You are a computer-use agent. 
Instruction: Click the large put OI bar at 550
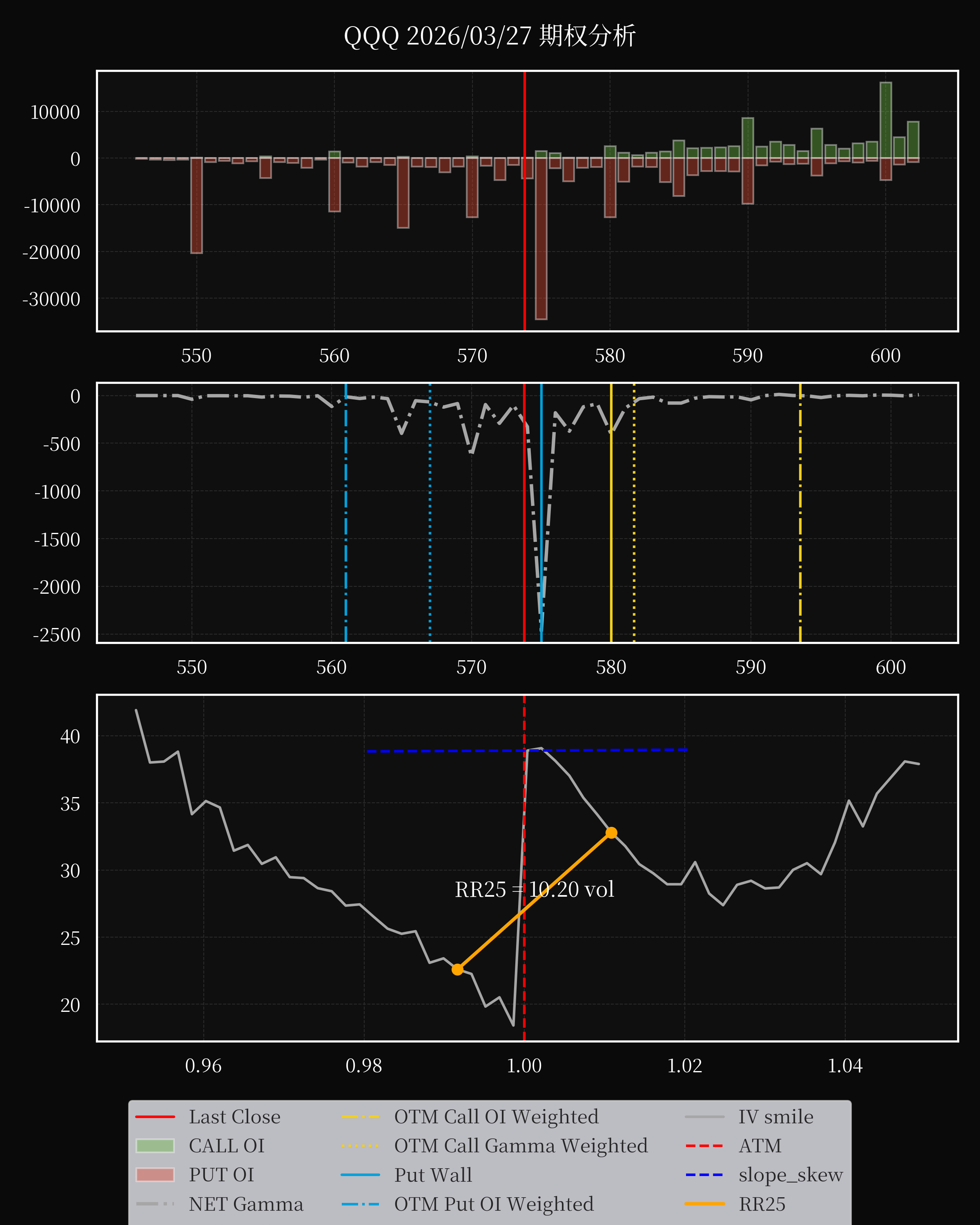[196, 205]
